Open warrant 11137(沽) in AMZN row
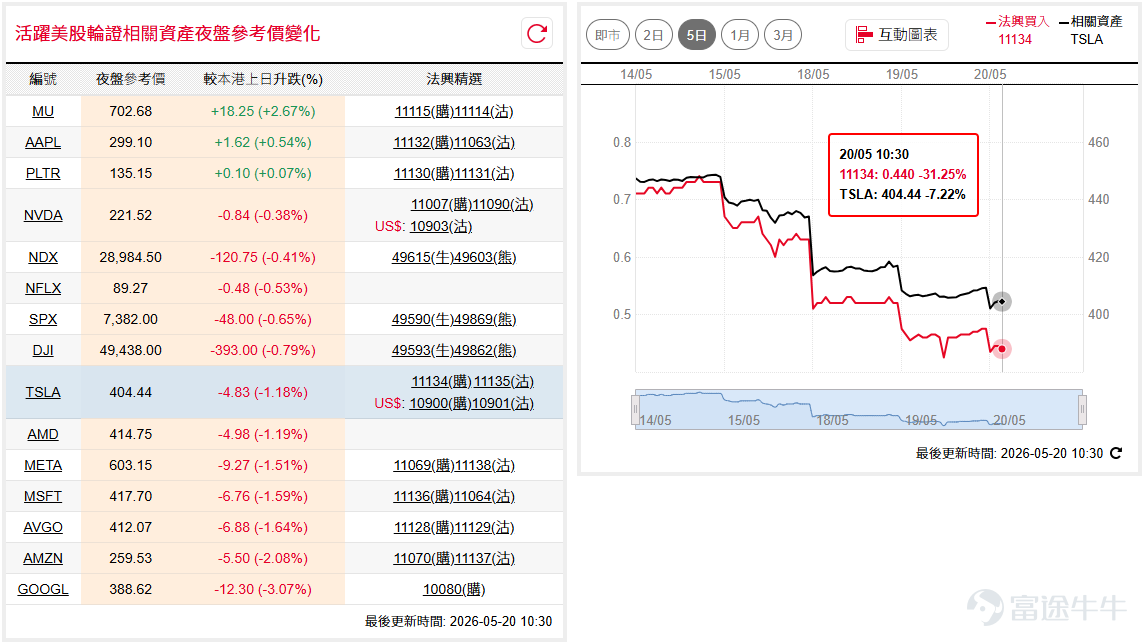Image resolution: width=1147 pixels, height=644 pixels. coord(484,558)
